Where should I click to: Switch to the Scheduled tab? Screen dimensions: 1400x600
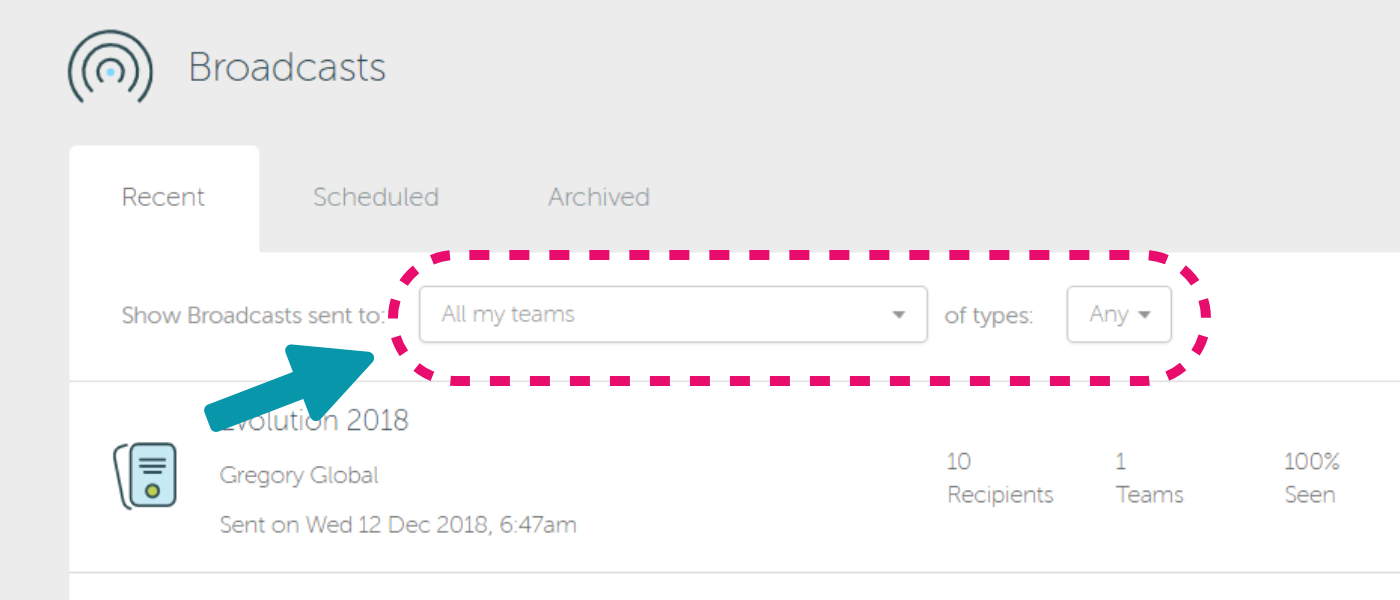pos(376,198)
